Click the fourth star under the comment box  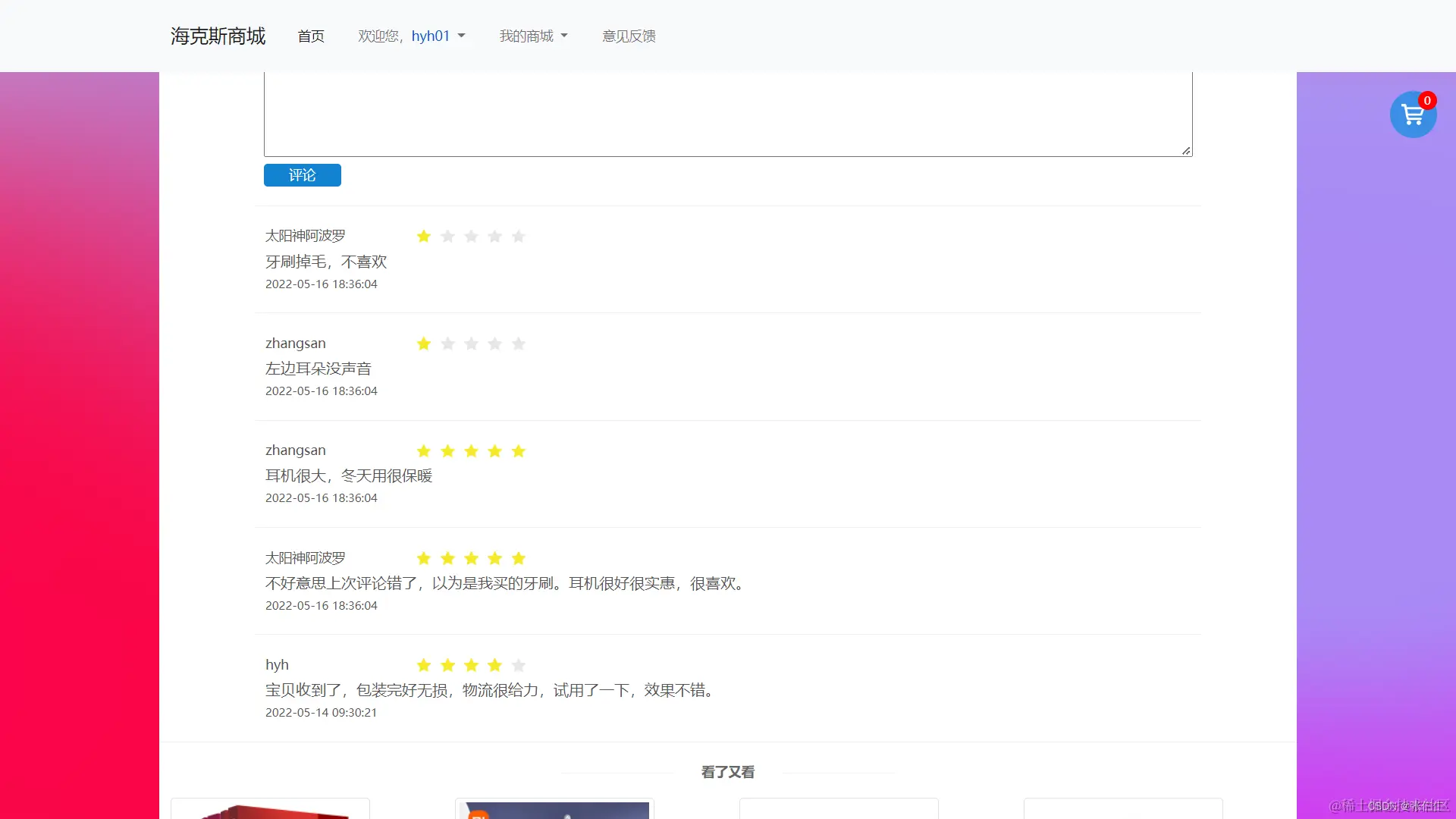[x=494, y=236]
